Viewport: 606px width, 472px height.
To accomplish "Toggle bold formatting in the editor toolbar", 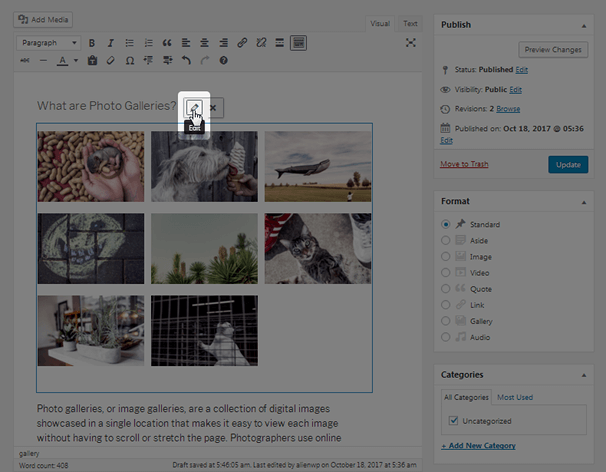I will (92, 43).
